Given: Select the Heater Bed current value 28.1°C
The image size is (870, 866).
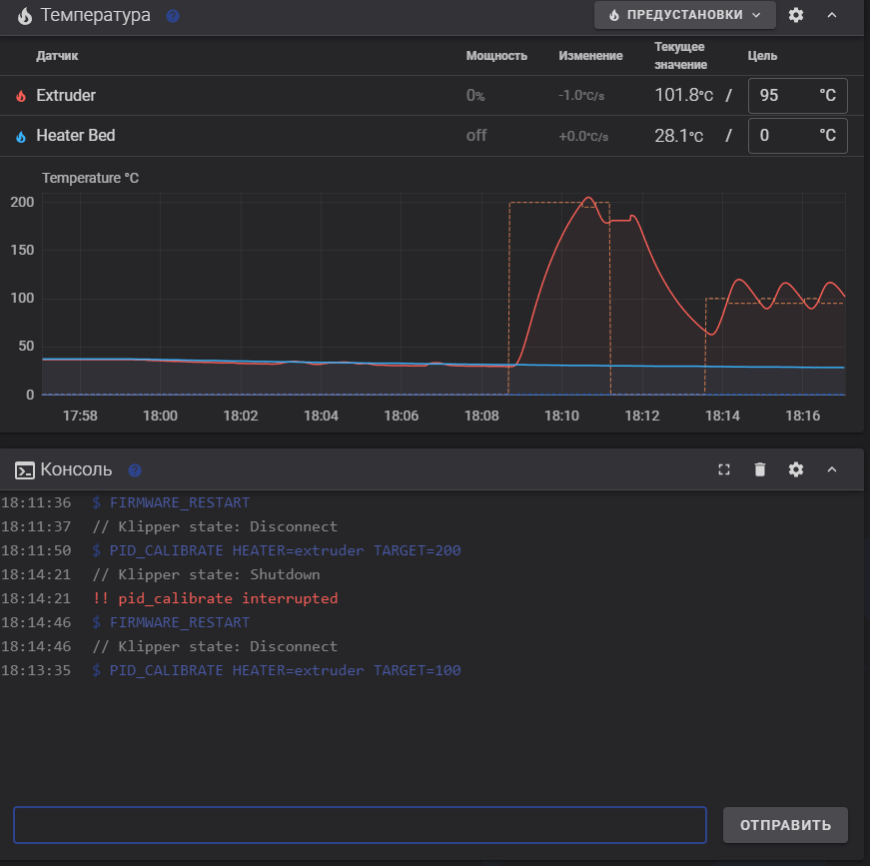Looking at the screenshot, I should pyautogui.click(x=679, y=135).
